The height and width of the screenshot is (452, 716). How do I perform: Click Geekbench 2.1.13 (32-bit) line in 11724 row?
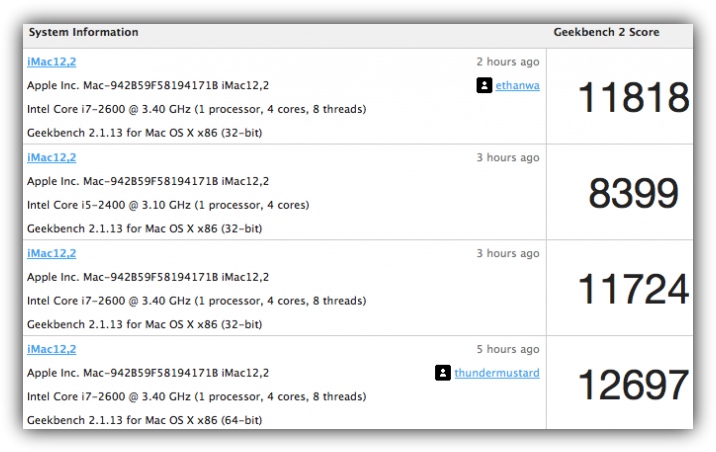coord(144,325)
